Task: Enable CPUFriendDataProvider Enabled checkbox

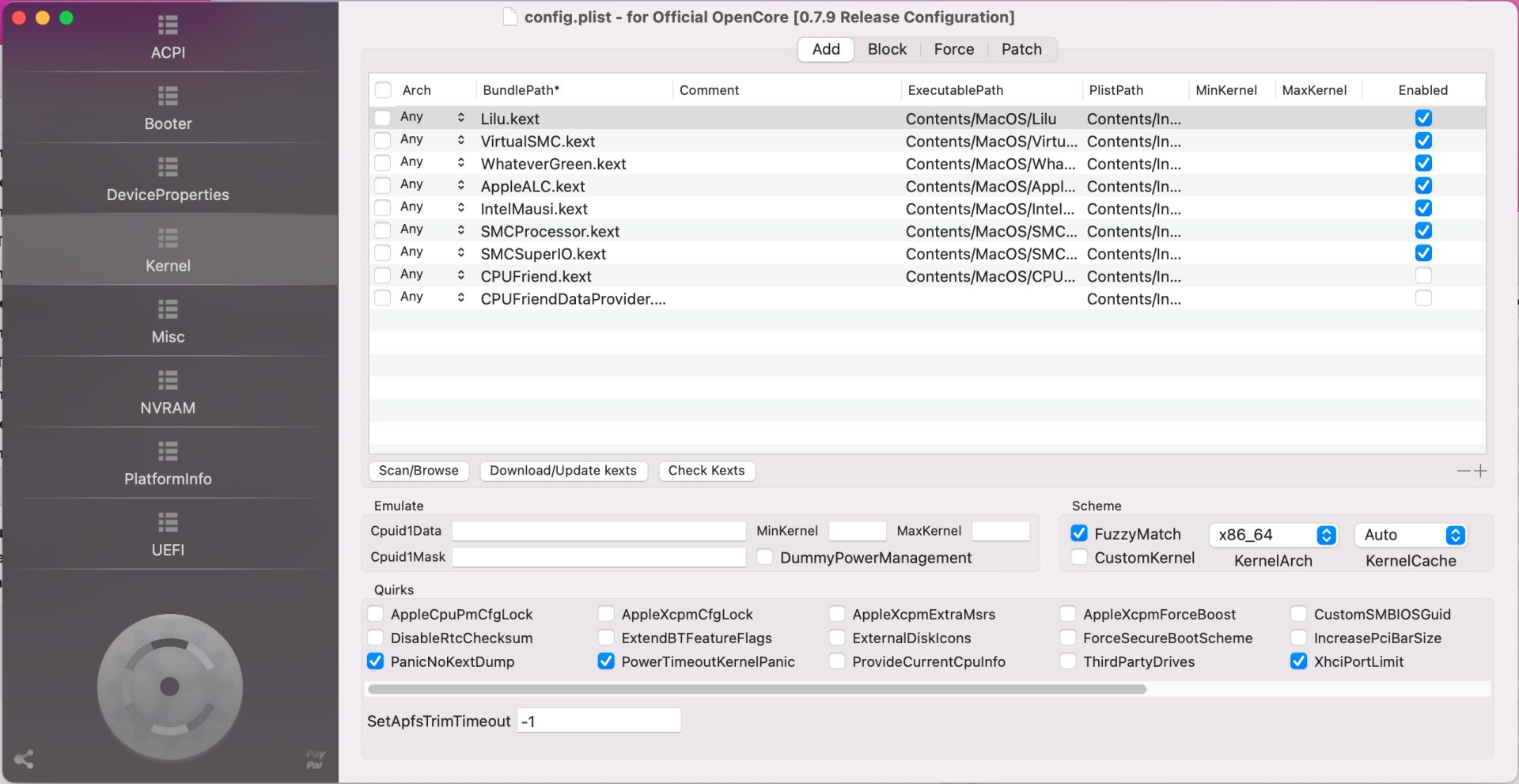Action: [x=1423, y=298]
